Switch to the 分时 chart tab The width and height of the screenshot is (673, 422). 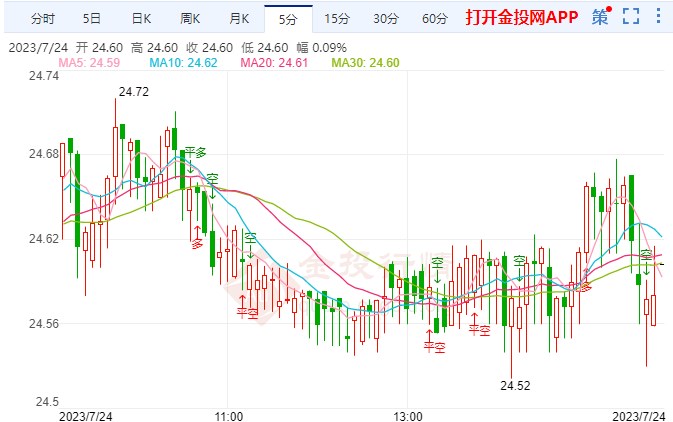point(42,18)
